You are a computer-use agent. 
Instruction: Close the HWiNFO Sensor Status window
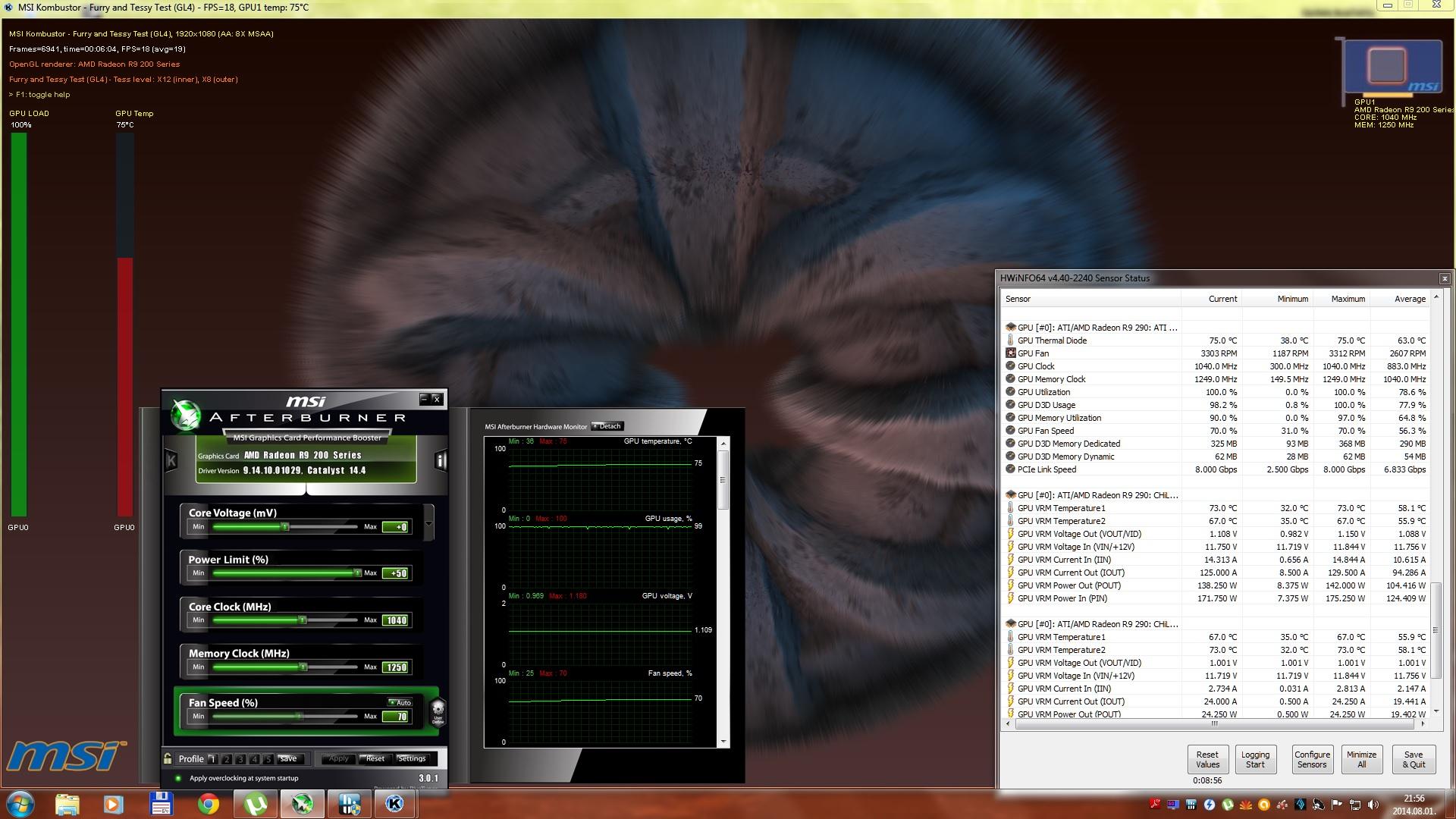coord(1444,278)
